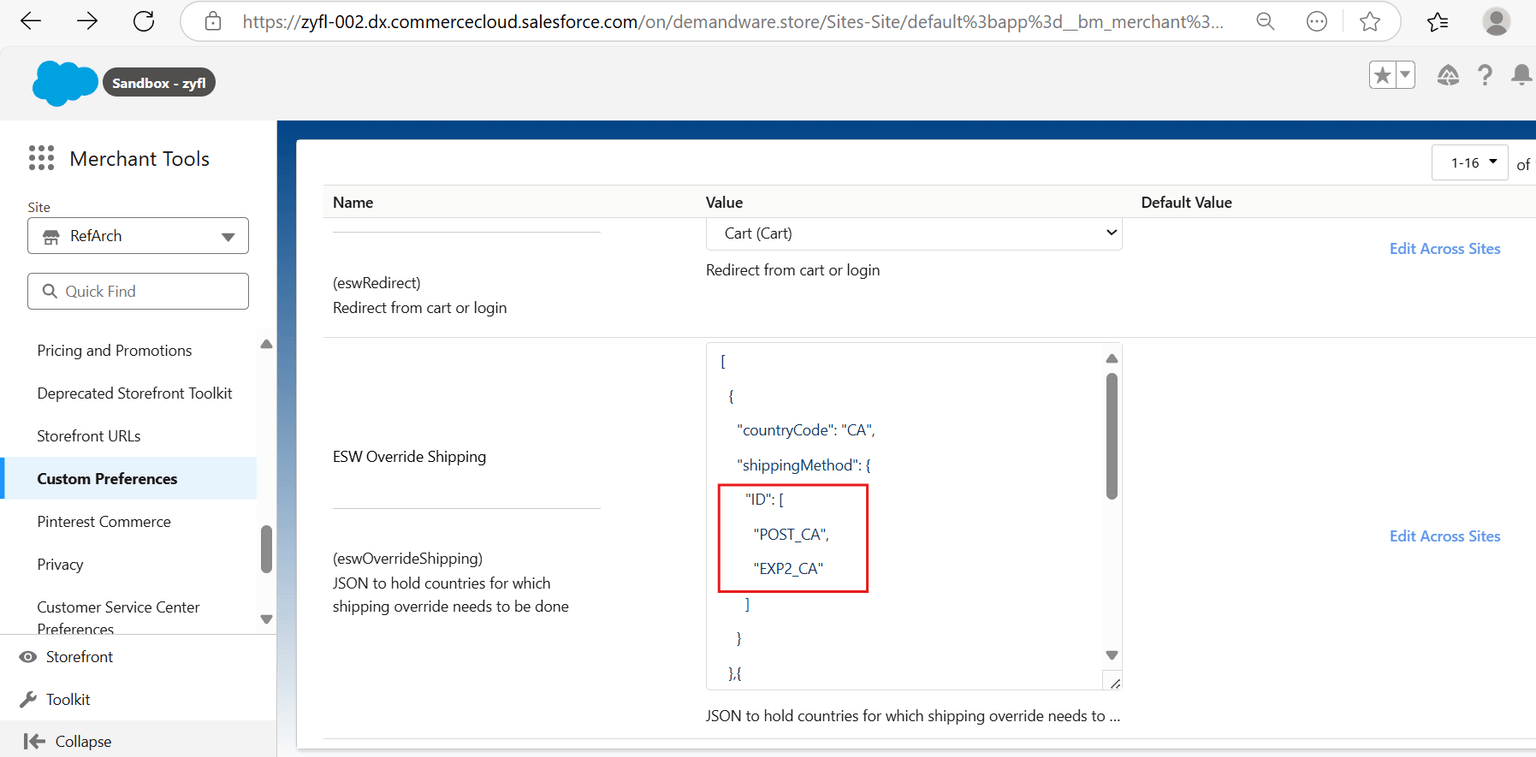Open the help question mark icon

pyautogui.click(x=1485, y=75)
